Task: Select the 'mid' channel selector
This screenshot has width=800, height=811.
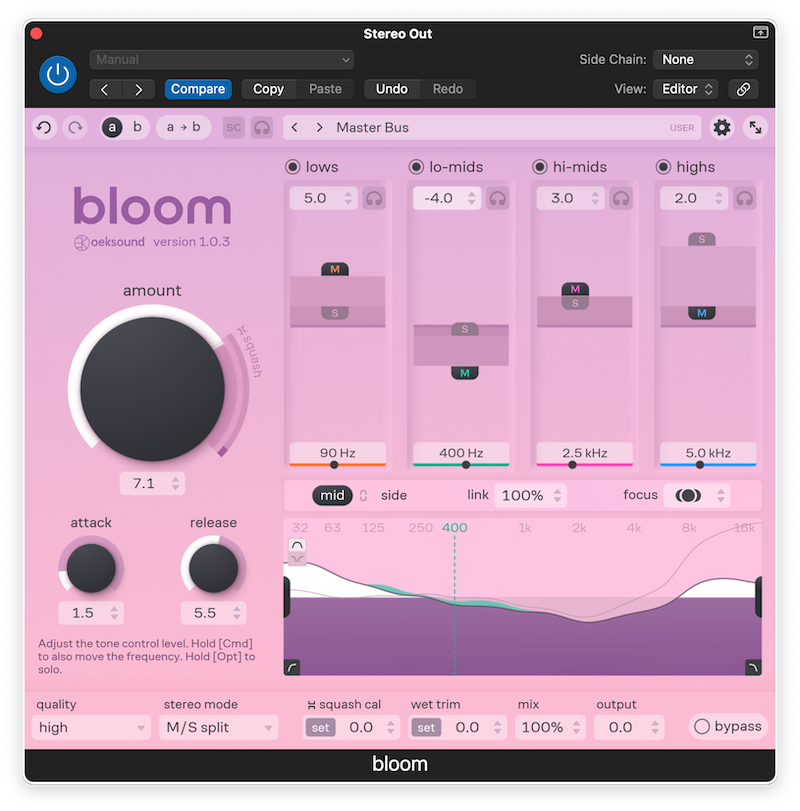Action: 333,494
